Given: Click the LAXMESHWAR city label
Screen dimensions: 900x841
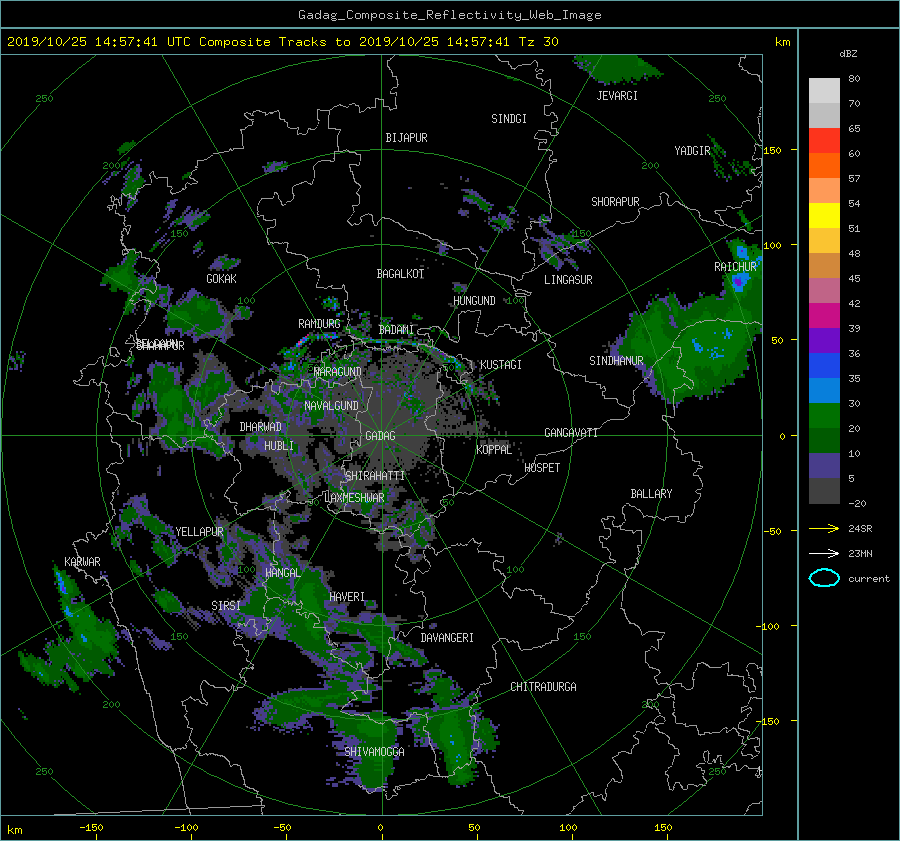Looking at the screenshot, I should [354, 498].
